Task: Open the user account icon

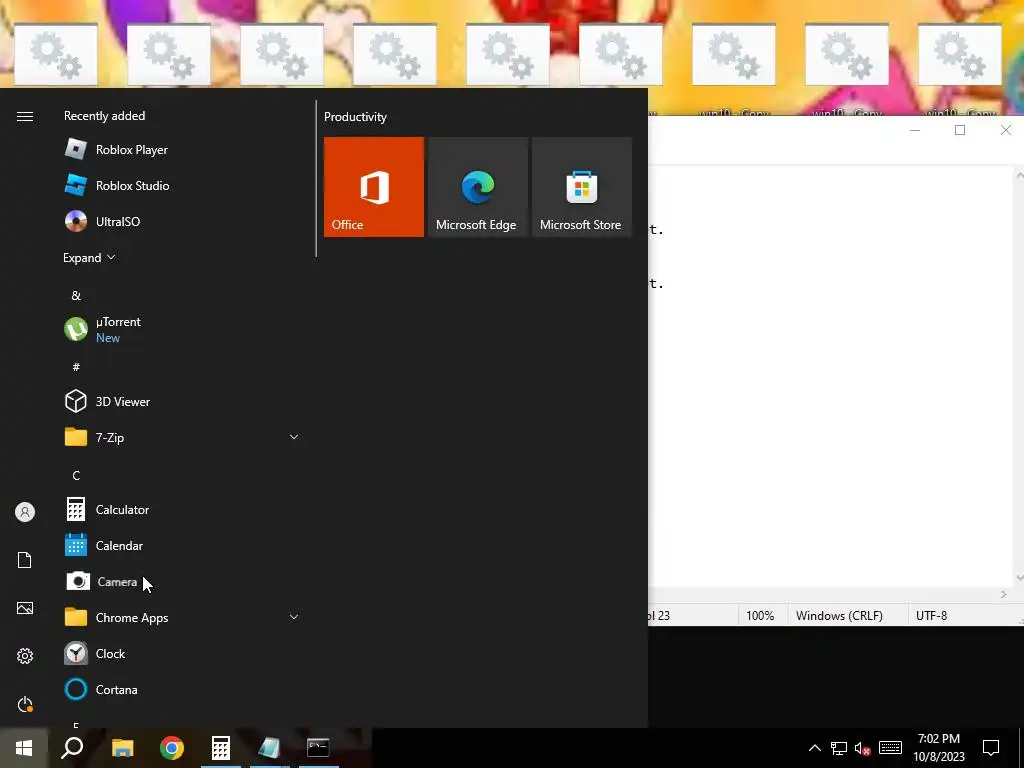Action: 25,512
